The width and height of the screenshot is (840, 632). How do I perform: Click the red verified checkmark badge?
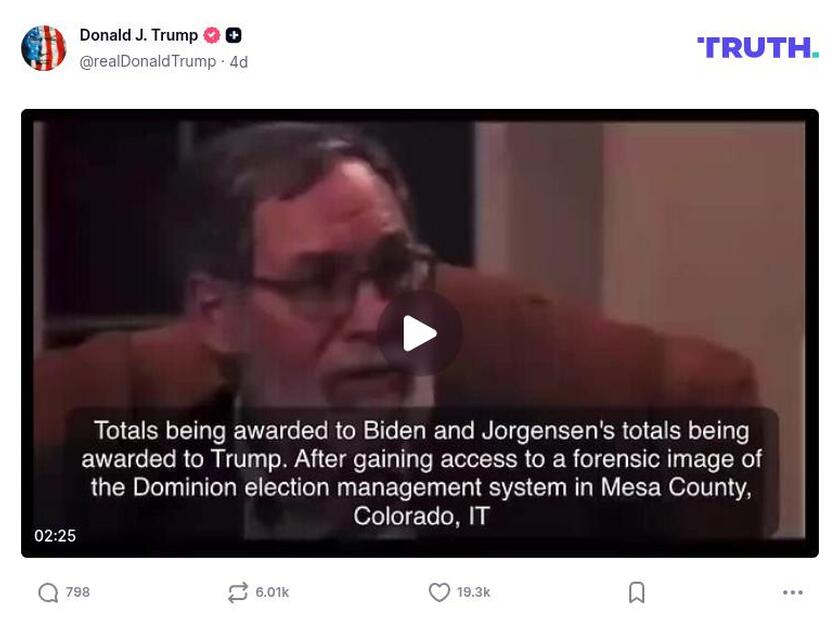tap(212, 35)
